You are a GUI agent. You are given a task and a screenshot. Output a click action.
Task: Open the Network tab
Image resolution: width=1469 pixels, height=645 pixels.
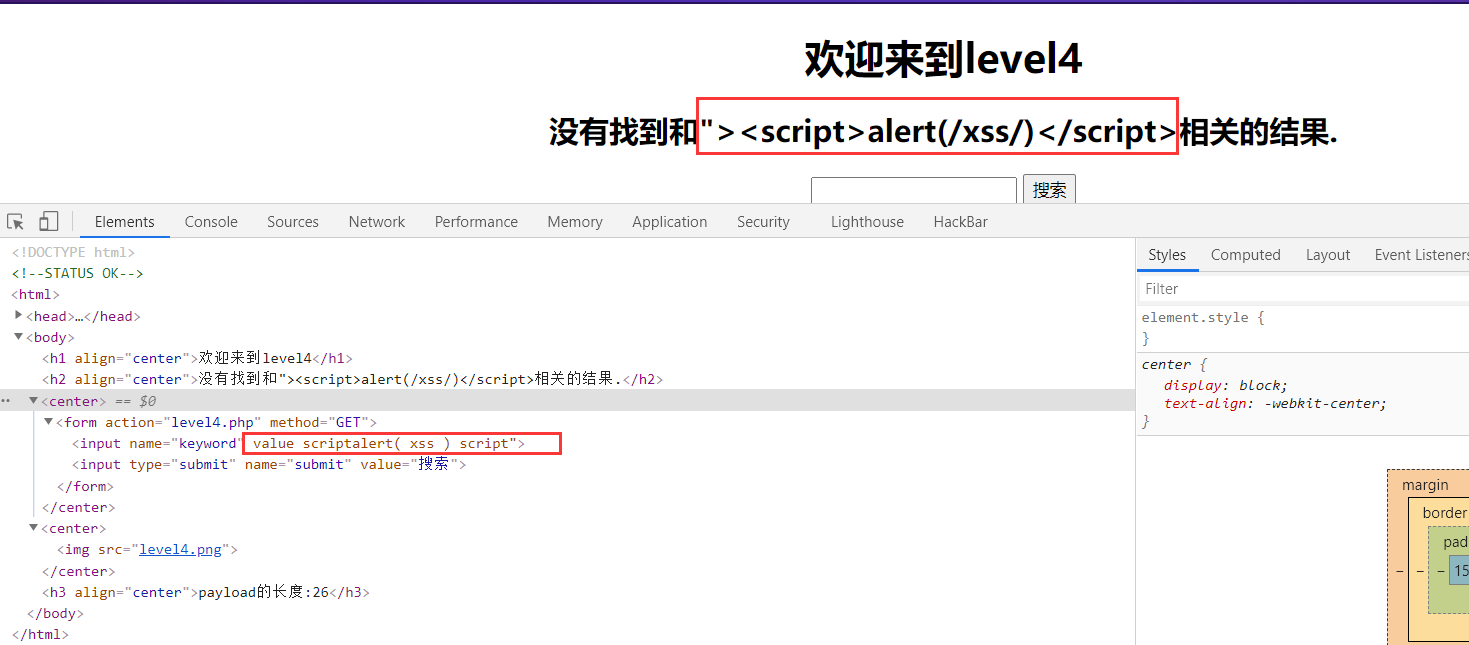coord(377,222)
